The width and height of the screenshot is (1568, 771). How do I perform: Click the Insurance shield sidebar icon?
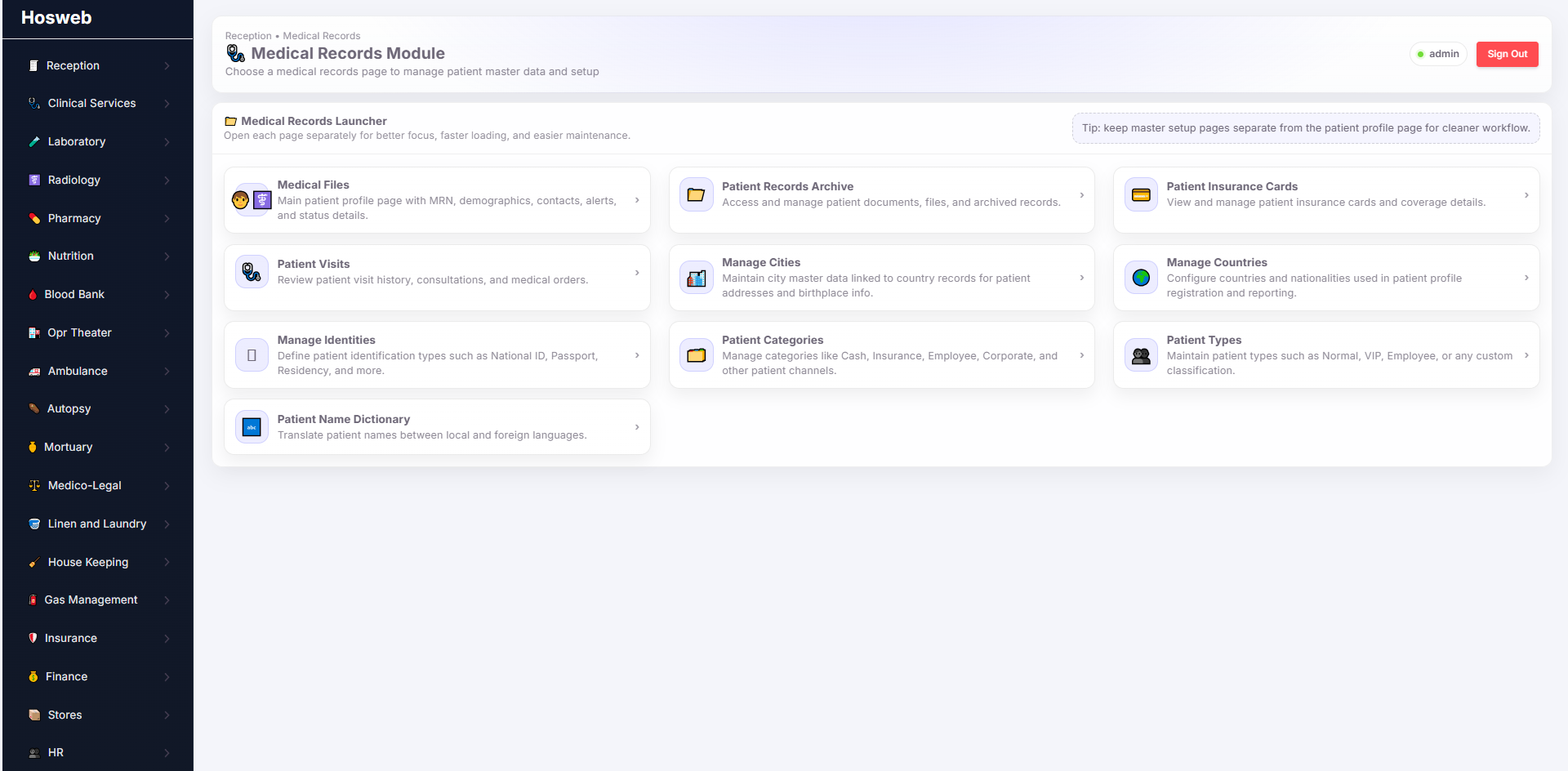[x=33, y=638]
